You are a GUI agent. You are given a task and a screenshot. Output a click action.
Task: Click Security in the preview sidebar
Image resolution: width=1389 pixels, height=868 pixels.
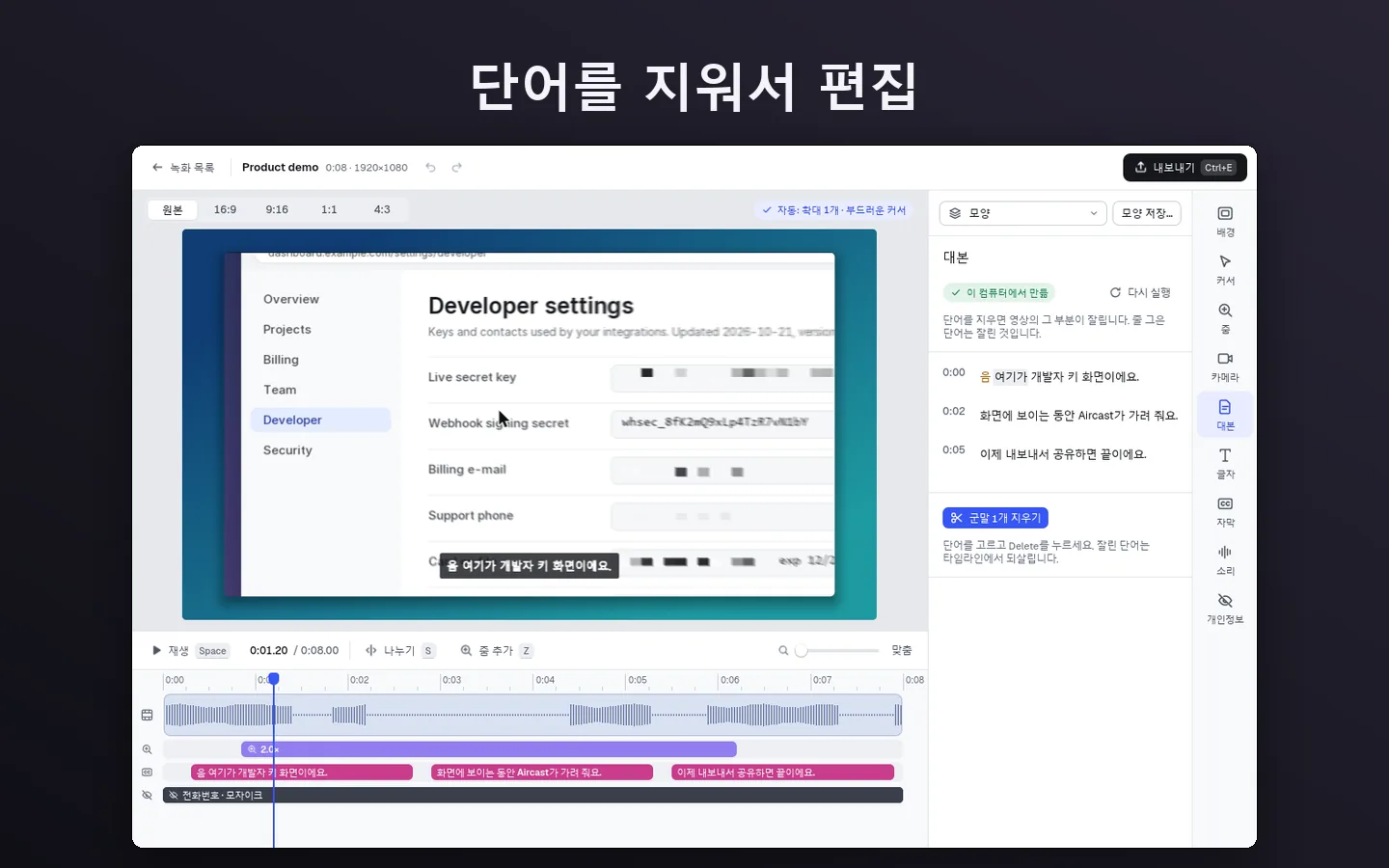pos(287,450)
